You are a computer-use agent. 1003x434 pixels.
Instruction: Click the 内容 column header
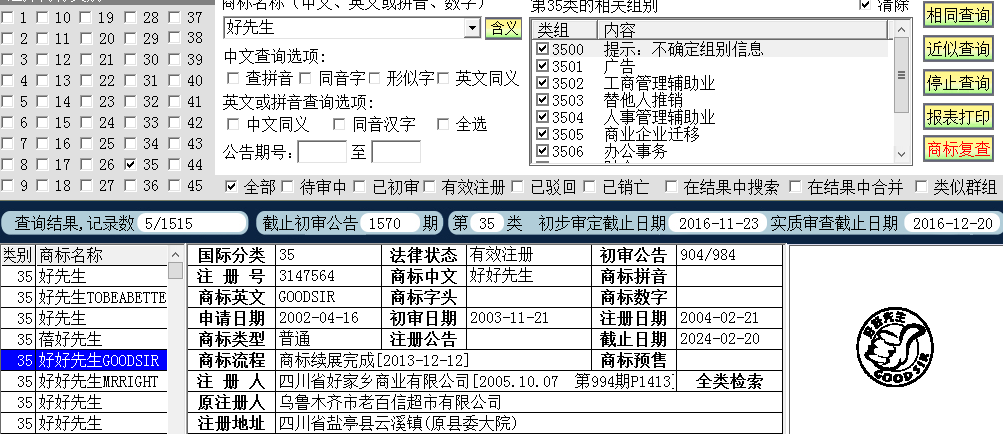(x=743, y=29)
